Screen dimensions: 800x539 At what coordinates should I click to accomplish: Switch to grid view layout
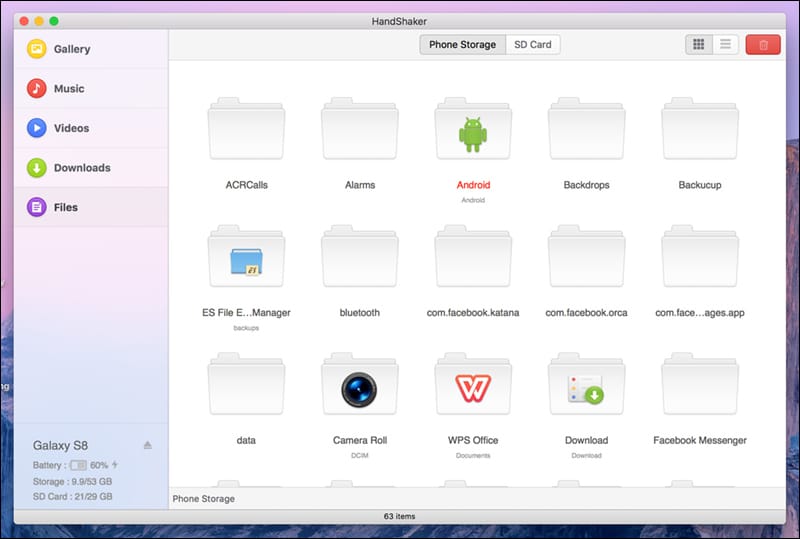698,45
